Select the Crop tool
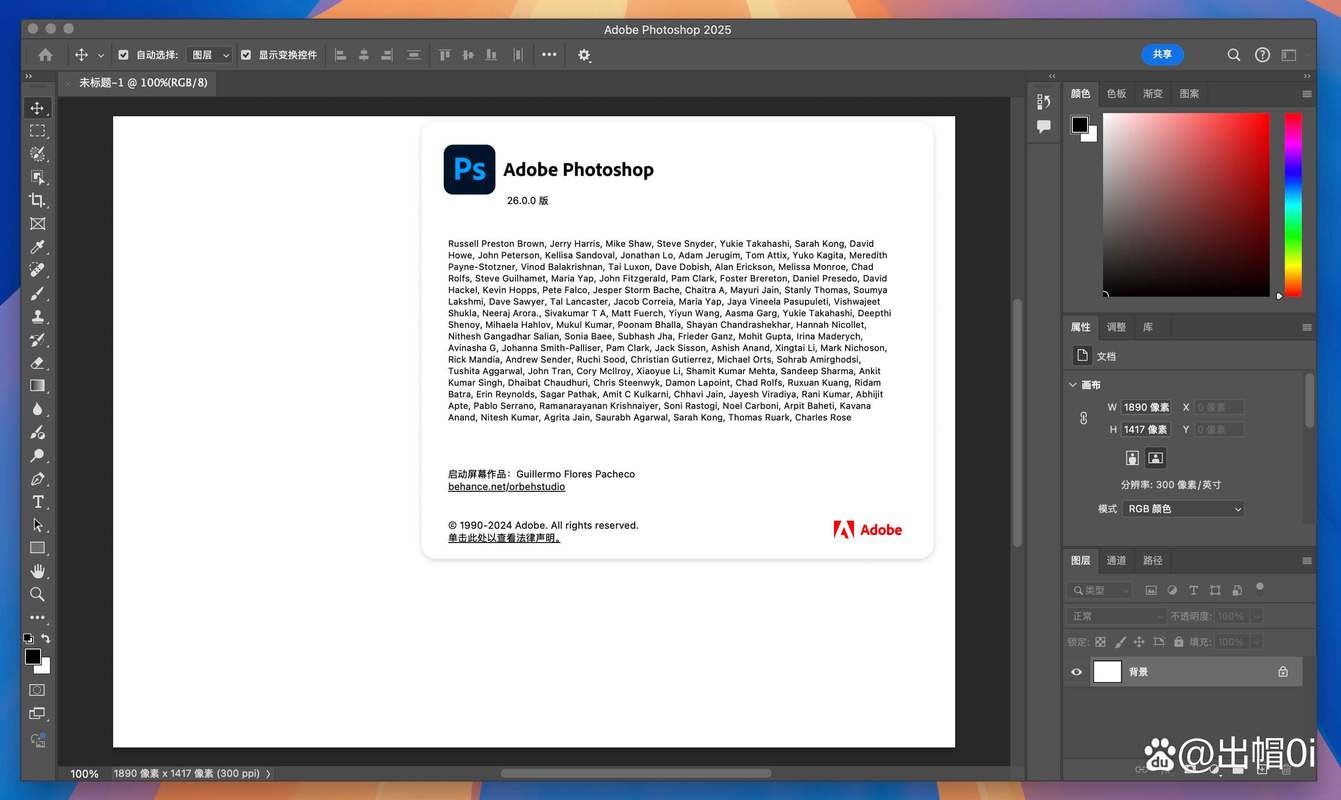This screenshot has height=800, width=1341. pos(37,200)
